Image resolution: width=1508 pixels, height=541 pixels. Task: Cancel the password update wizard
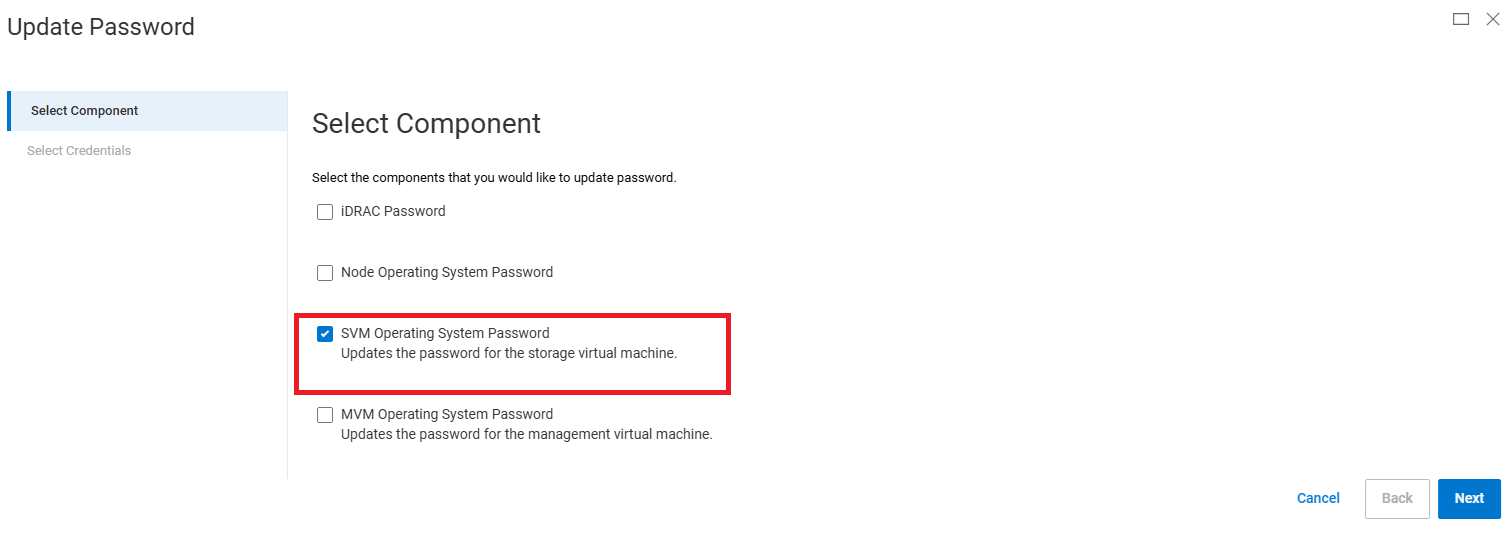pos(1318,498)
